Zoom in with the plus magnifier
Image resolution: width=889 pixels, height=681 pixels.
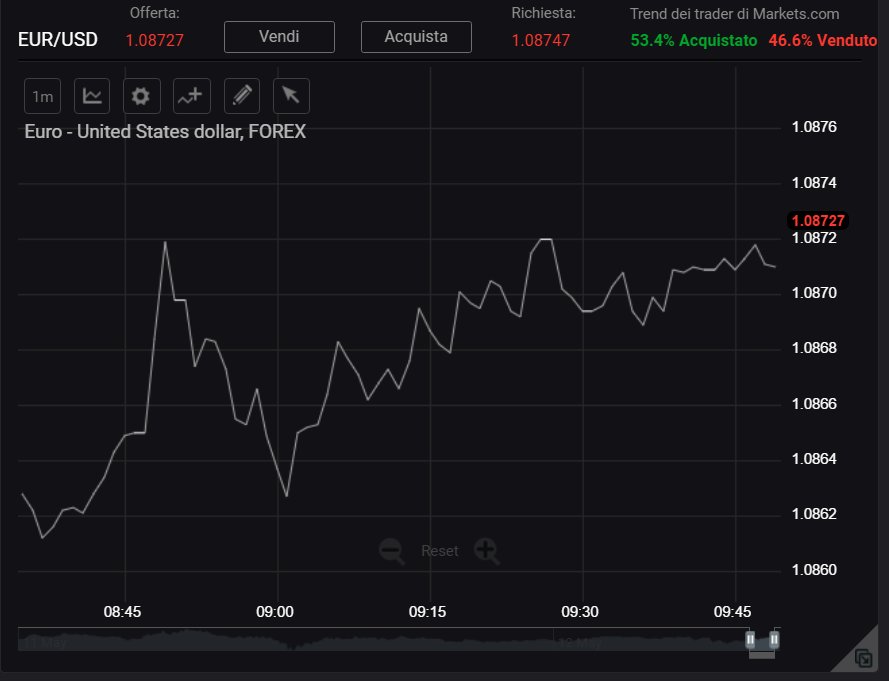coord(487,551)
